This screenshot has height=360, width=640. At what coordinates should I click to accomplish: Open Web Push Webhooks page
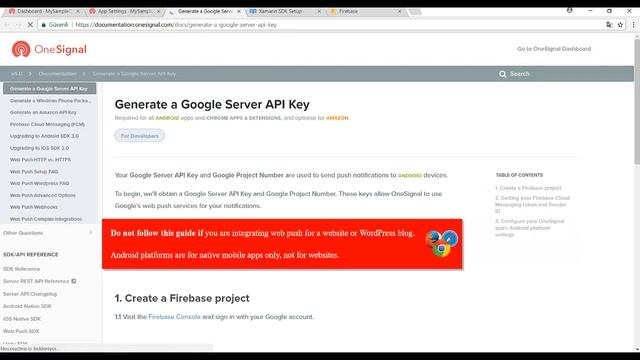point(33,207)
